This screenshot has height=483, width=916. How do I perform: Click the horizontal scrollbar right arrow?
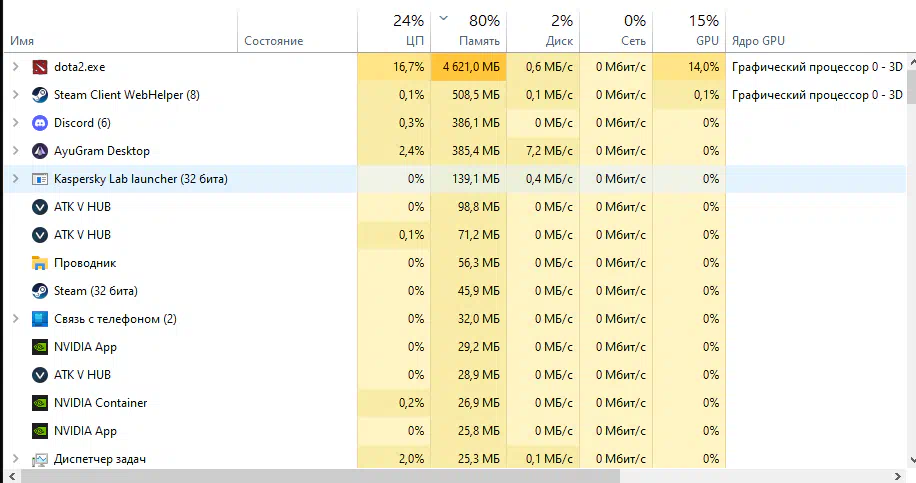(x=898, y=477)
